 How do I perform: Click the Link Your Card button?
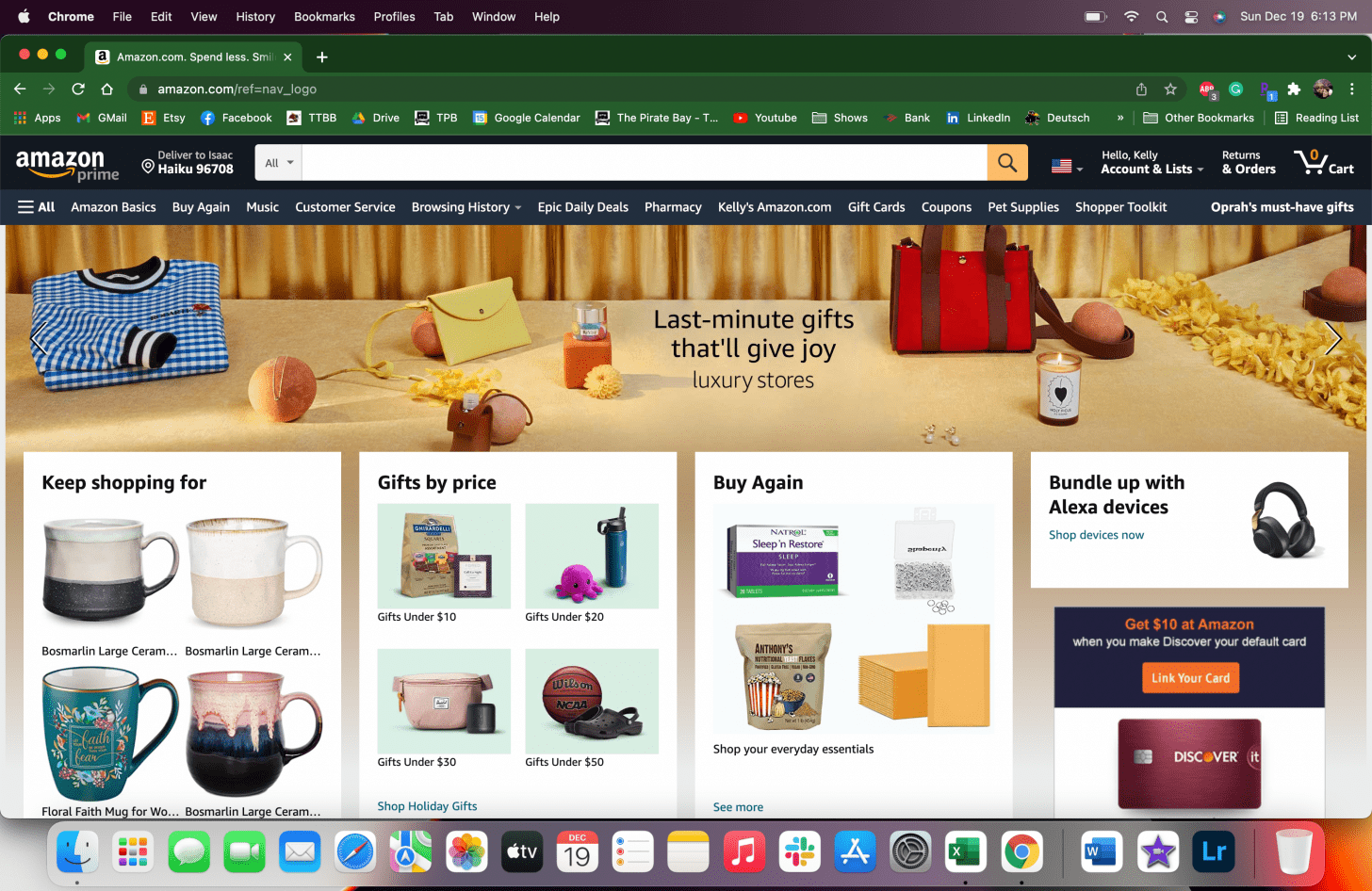(1190, 678)
